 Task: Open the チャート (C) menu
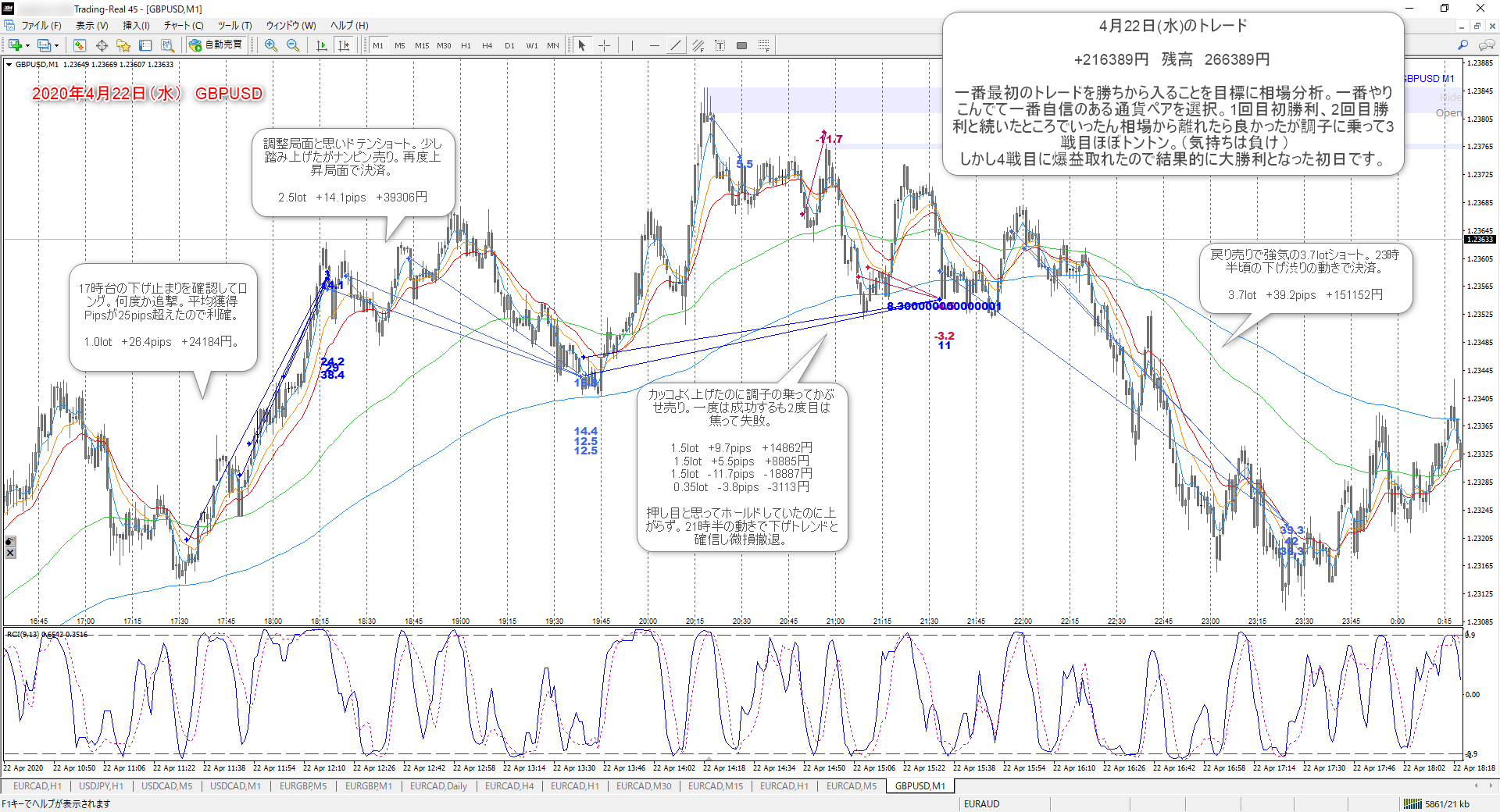coord(183,26)
